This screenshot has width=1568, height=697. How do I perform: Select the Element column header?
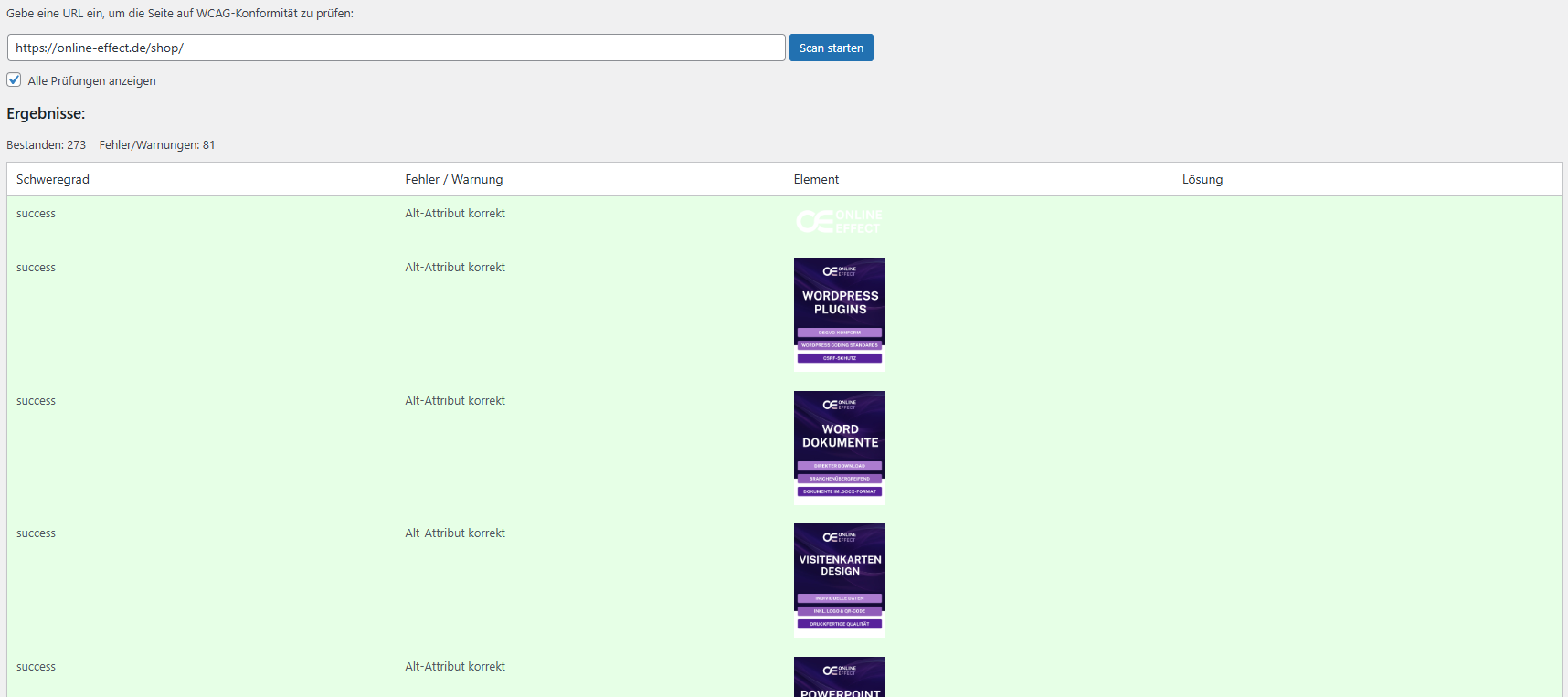816,180
